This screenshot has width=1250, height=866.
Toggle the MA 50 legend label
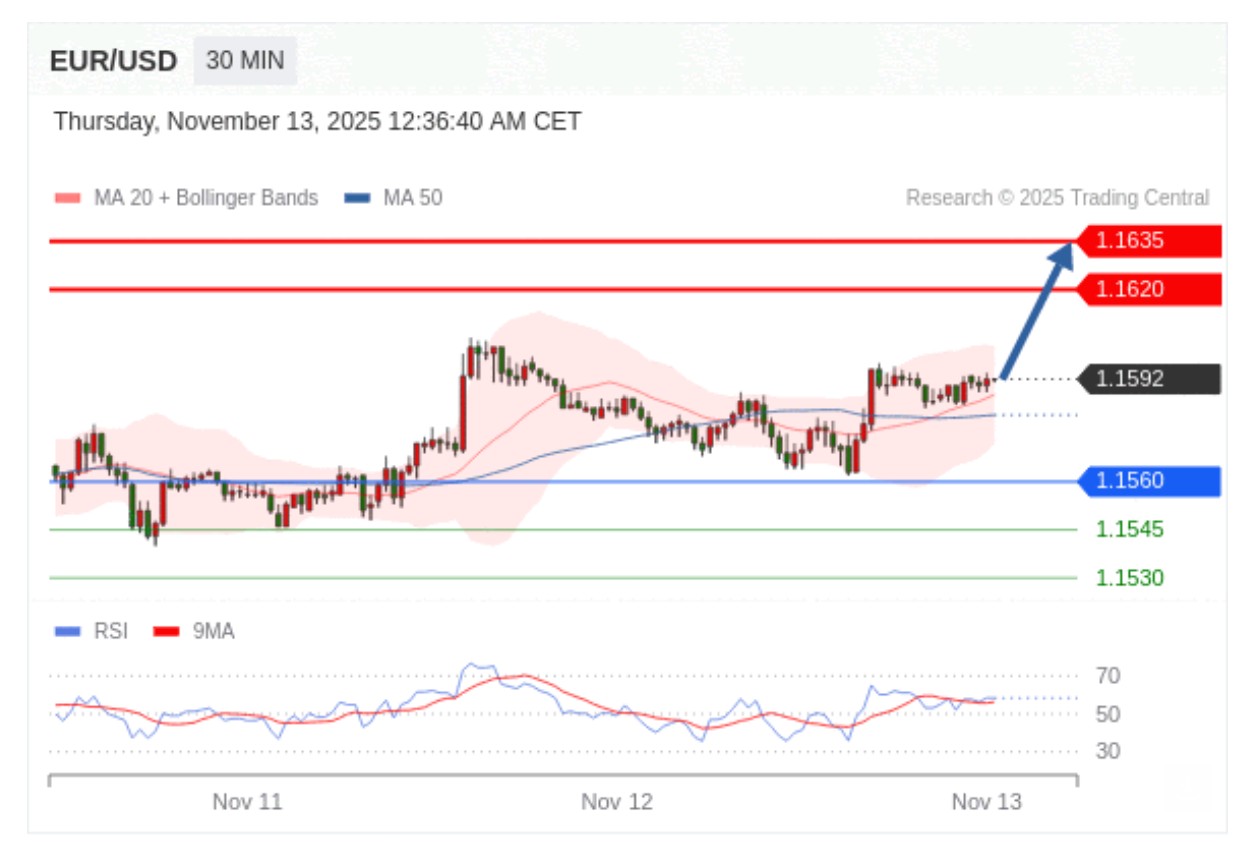pos(412,198)
